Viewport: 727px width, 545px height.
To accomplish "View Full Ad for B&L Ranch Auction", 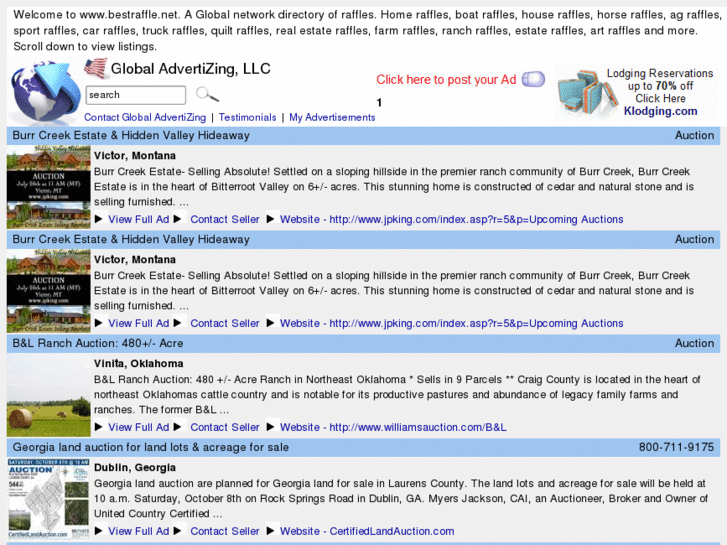I will 139,427.
